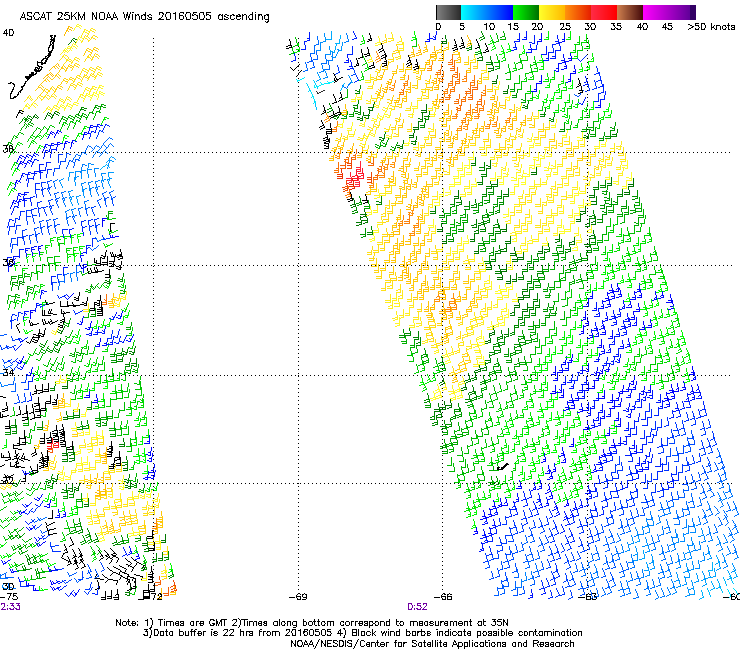Click the brown 35-40 knots legend swatch
Viewport: 740px width, 650px height.
click(630, 12)
